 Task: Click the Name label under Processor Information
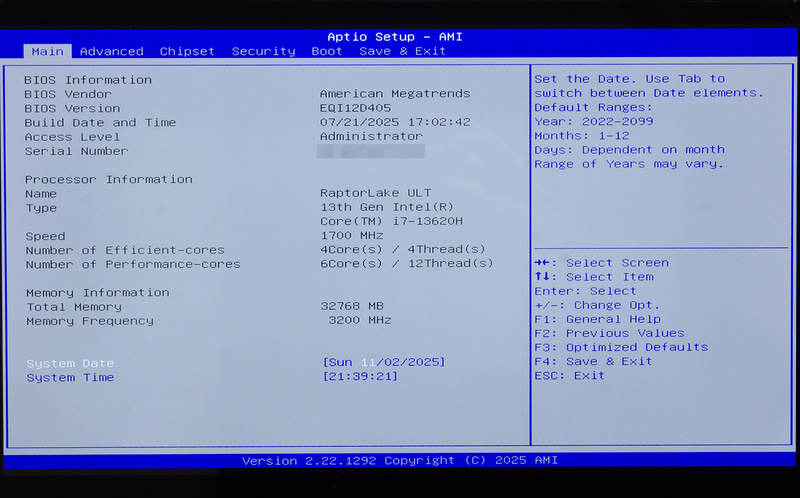pyautogui.click(x=41, y=194)
